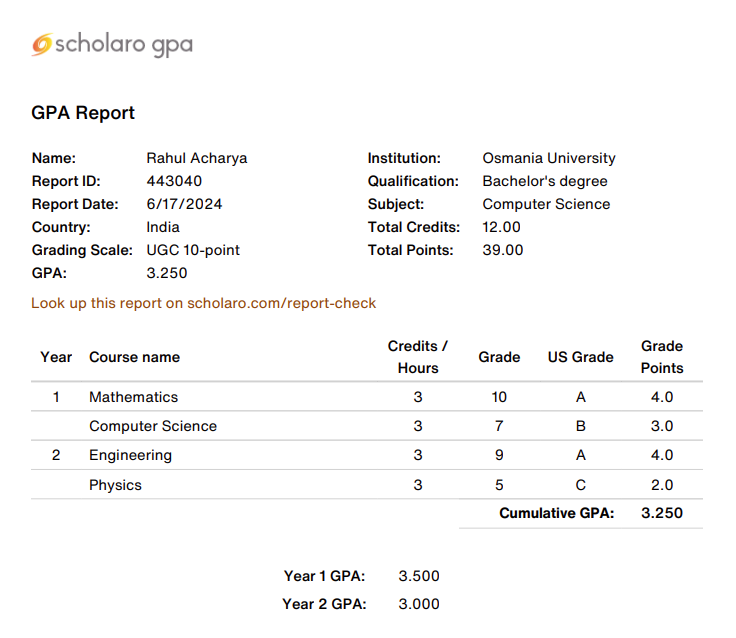The height and width of the screenshot is (638, 736).
Task: Click the report date 6/17/2024
Action: (184, 204)
